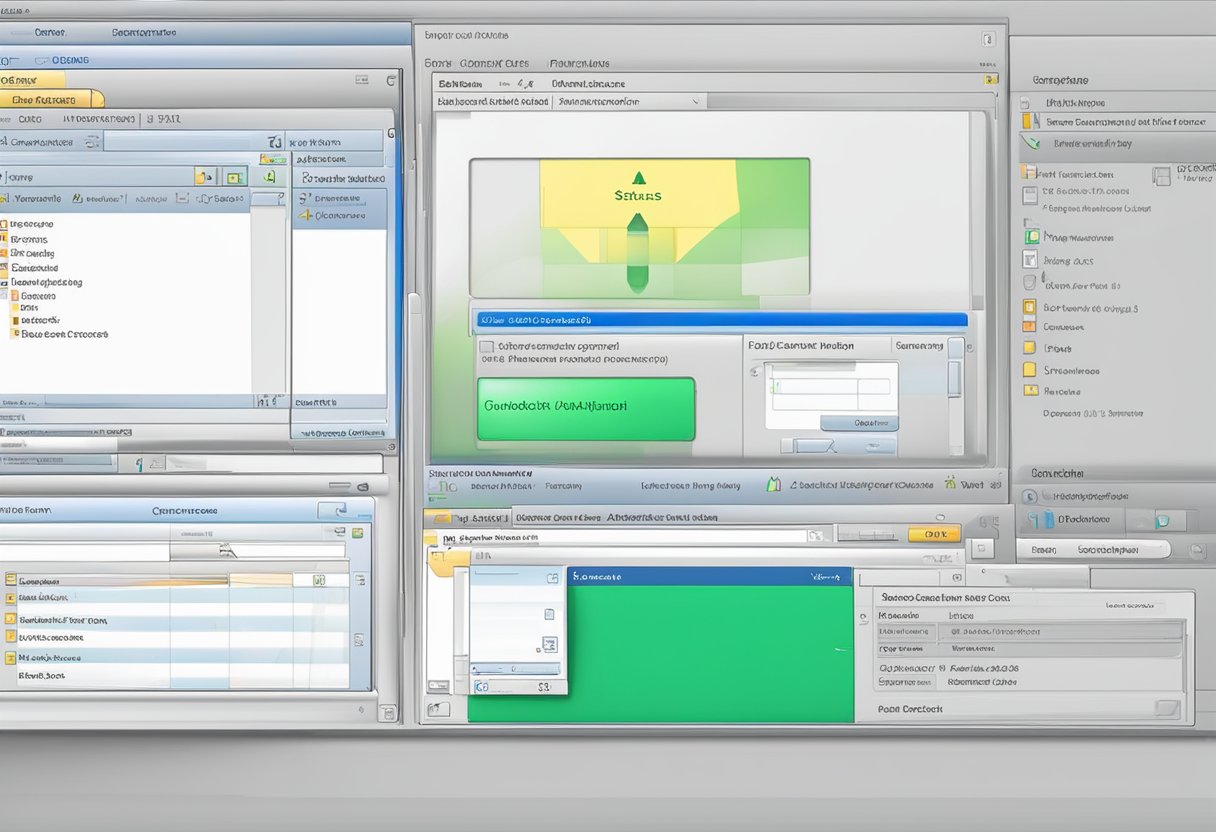Tick the checkbox above the large green button
The width and height of the screenshot is (1216, 832).
pos(486,347)
